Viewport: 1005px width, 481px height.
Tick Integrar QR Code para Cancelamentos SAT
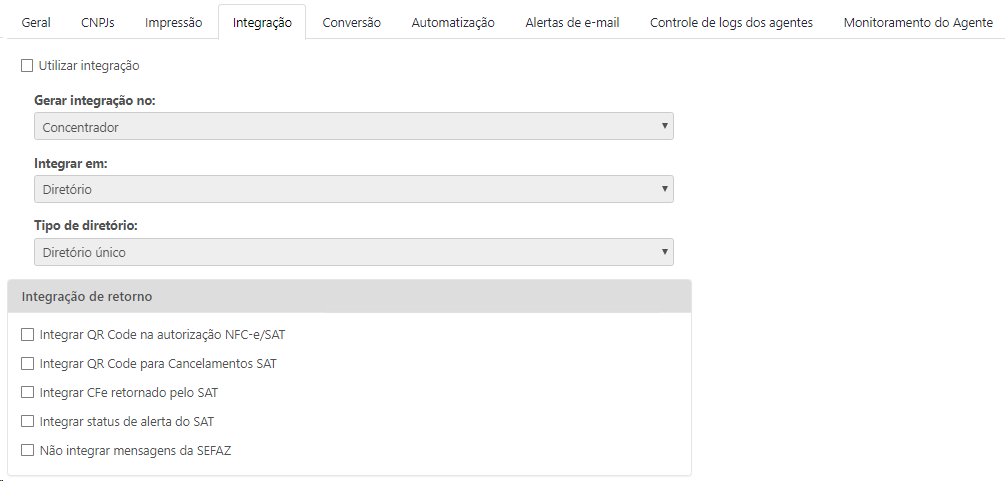tap(27, 364)
